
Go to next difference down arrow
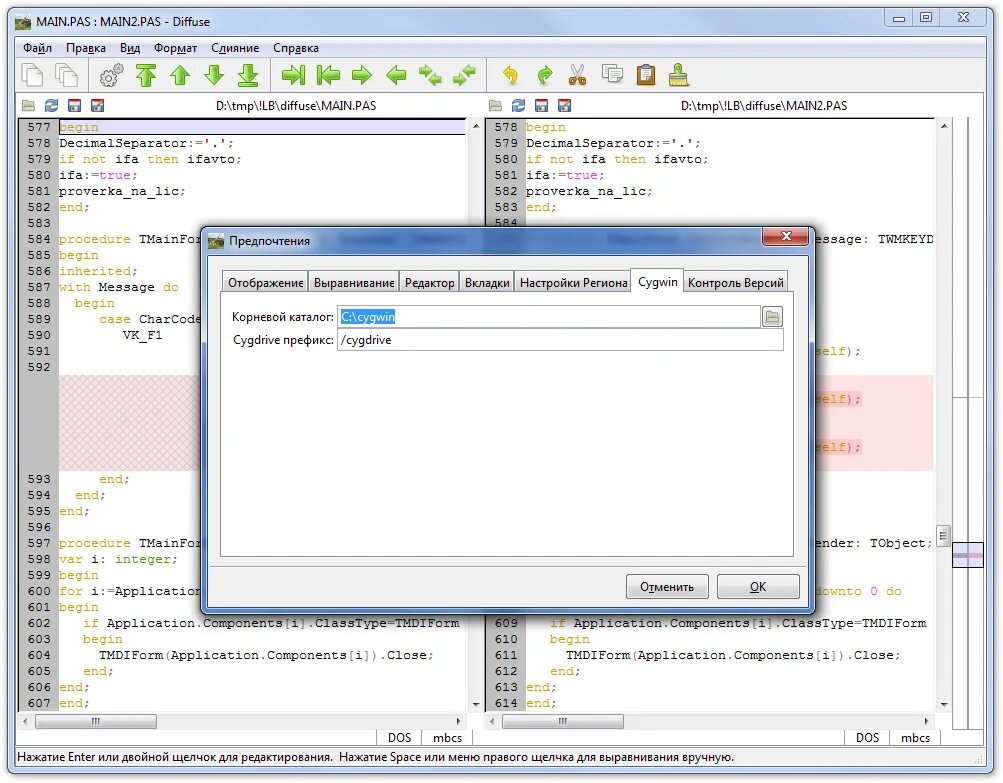pyautogui.click(x=214, y=75)
